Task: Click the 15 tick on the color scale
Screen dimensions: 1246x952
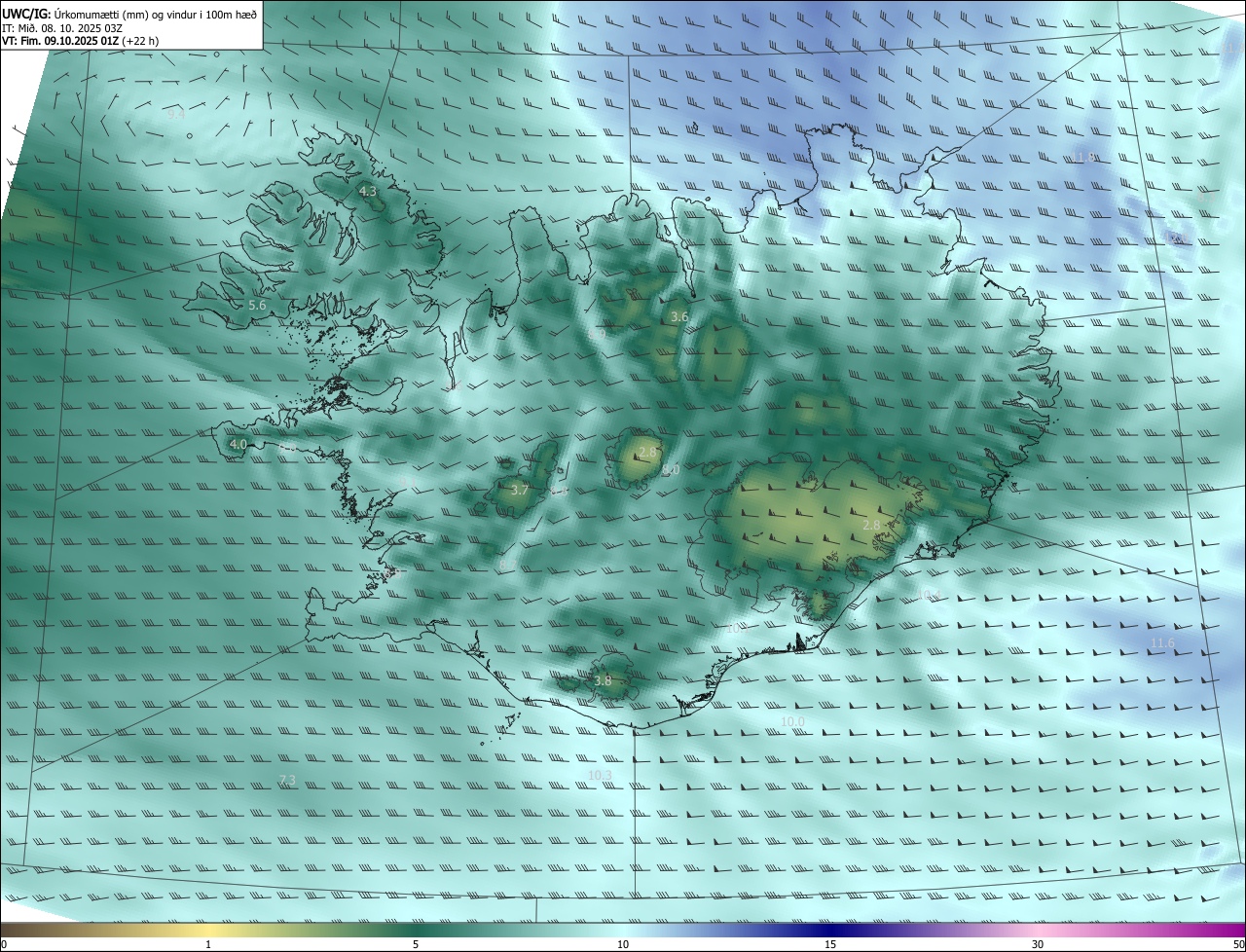Action: coord(830,944)
